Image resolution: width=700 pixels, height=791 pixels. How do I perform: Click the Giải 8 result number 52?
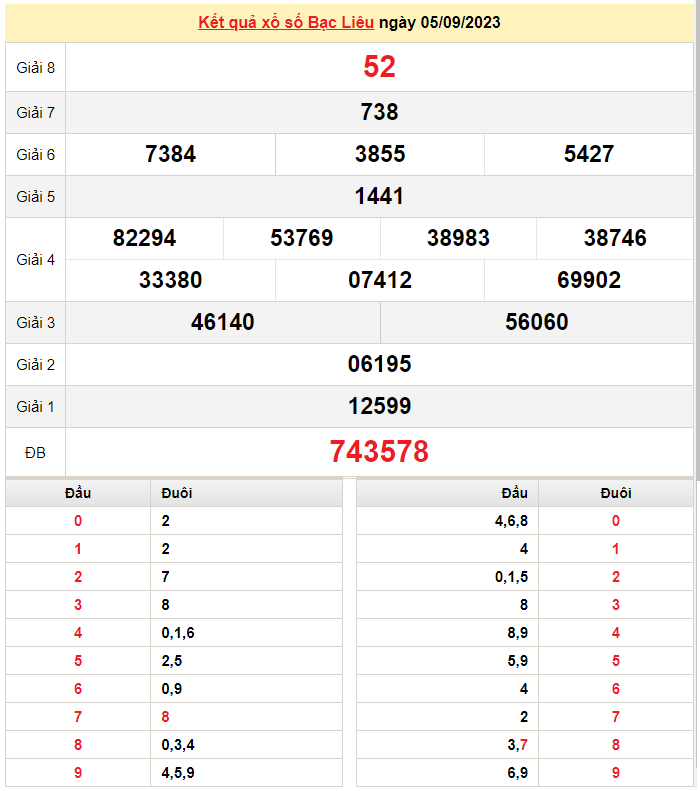pos(379,67)
